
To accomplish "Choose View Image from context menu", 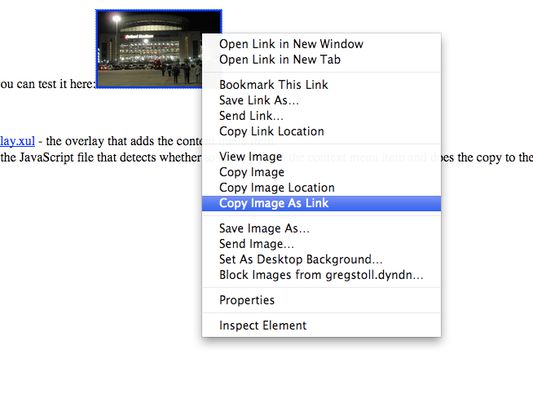I will pyautogui.click(x=321, y=157).
